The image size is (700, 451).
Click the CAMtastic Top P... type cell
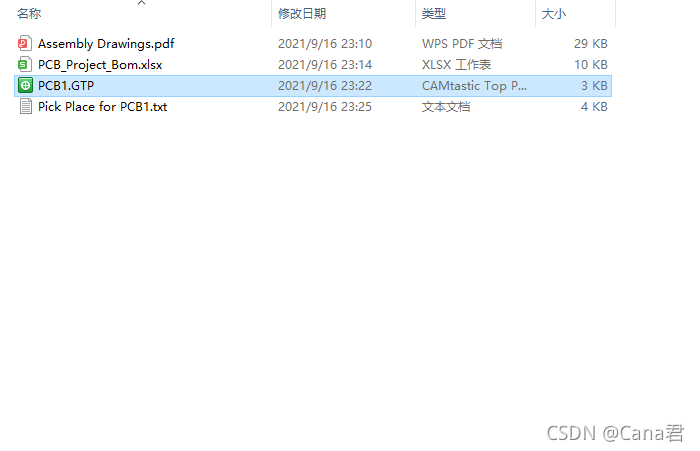(x=474, y=86)
